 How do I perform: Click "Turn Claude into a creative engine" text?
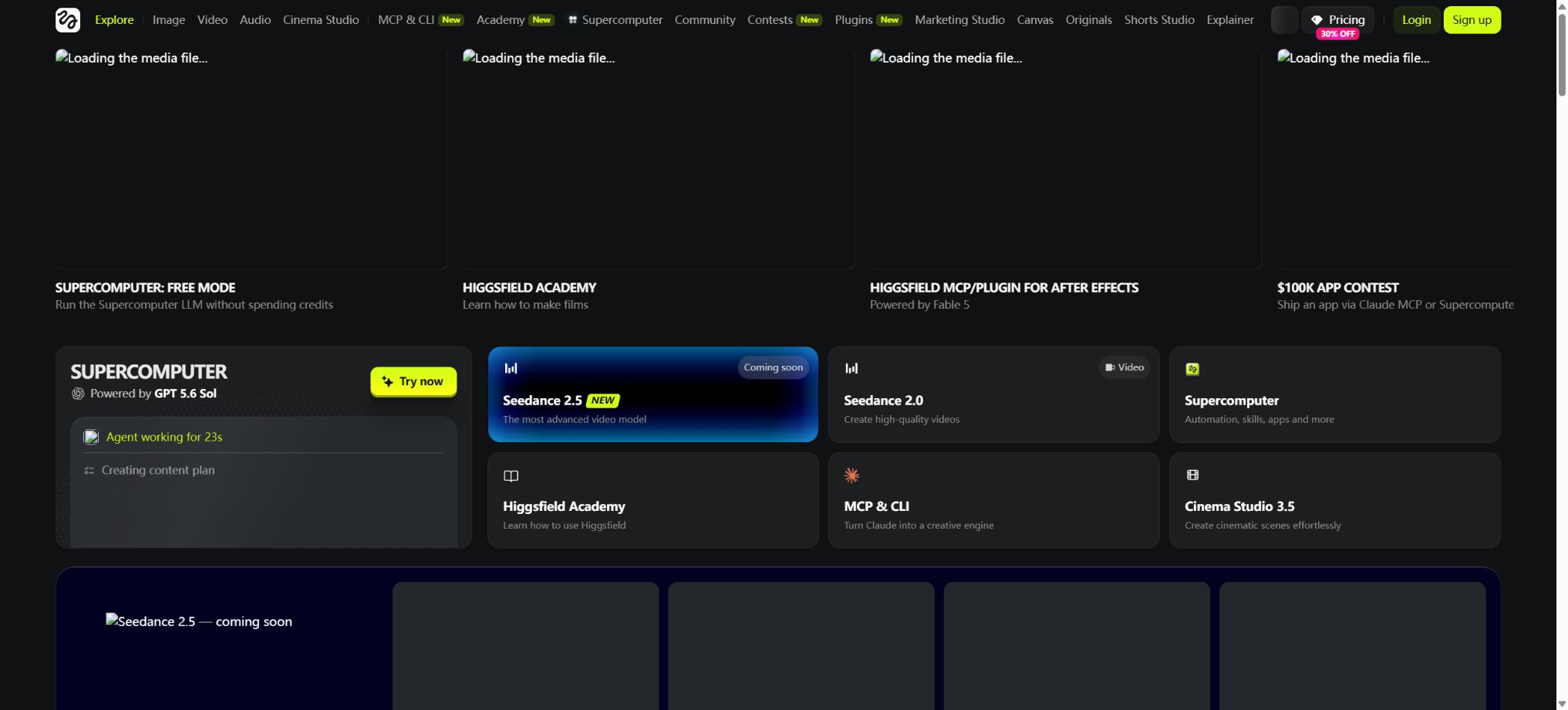click(x=919, y=526)
